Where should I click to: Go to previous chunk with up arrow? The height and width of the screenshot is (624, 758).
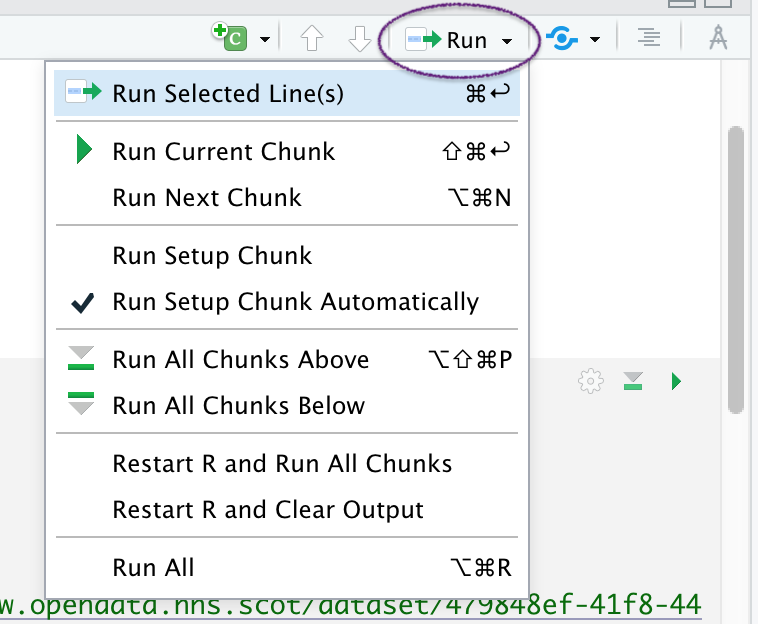coord(312,40)
